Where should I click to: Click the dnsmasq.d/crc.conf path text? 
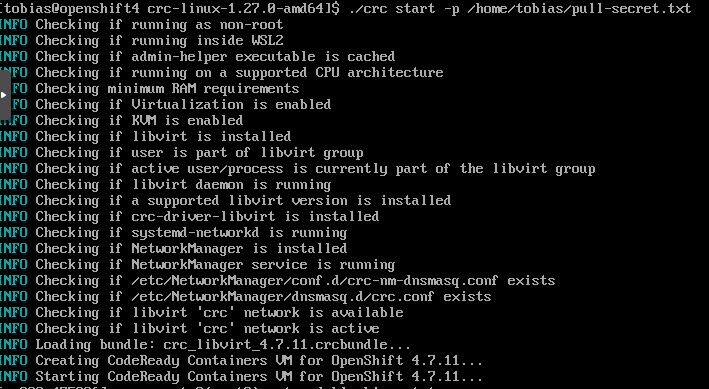click(283, 297)
